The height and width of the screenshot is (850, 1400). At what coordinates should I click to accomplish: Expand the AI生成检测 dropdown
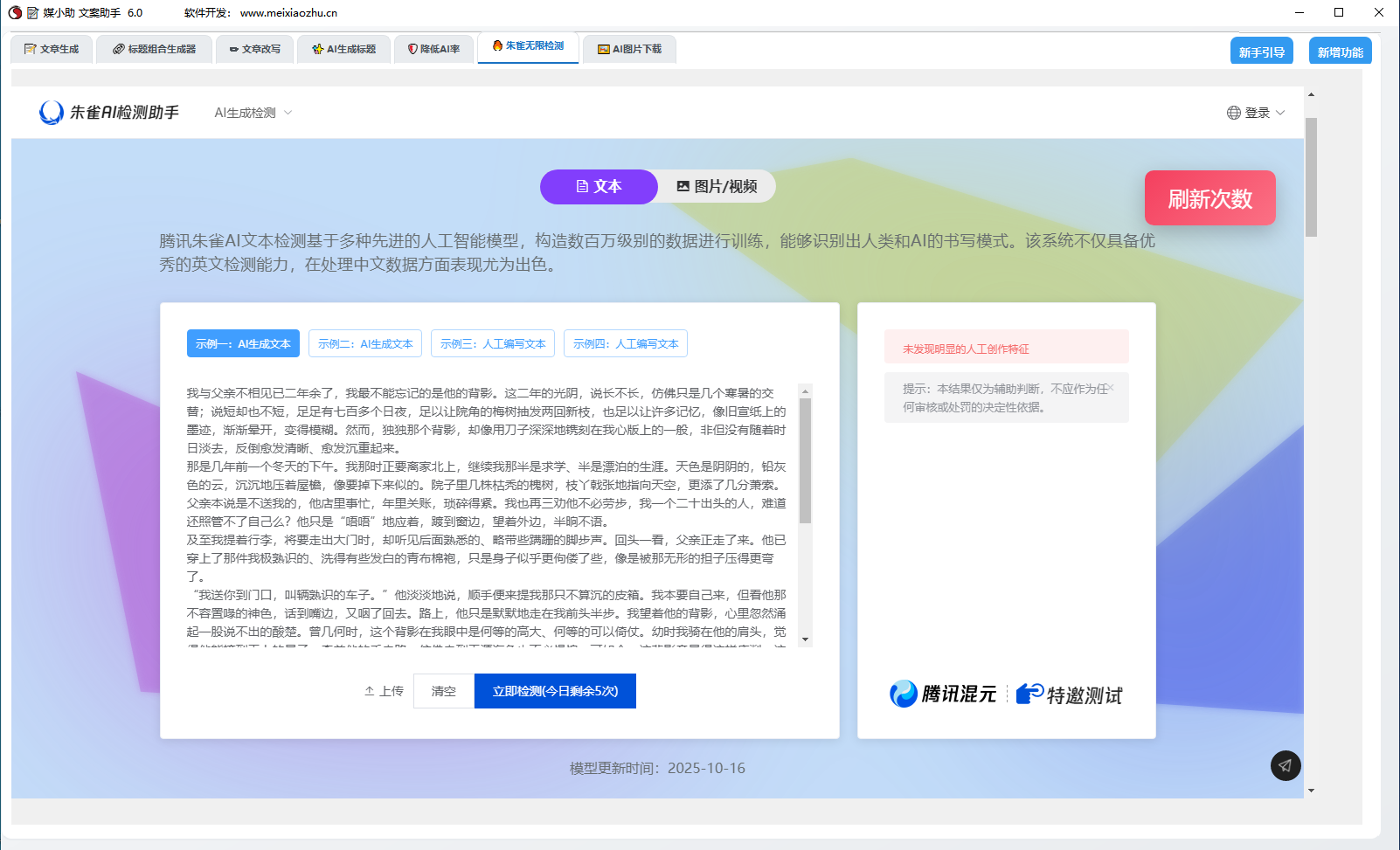253,113
